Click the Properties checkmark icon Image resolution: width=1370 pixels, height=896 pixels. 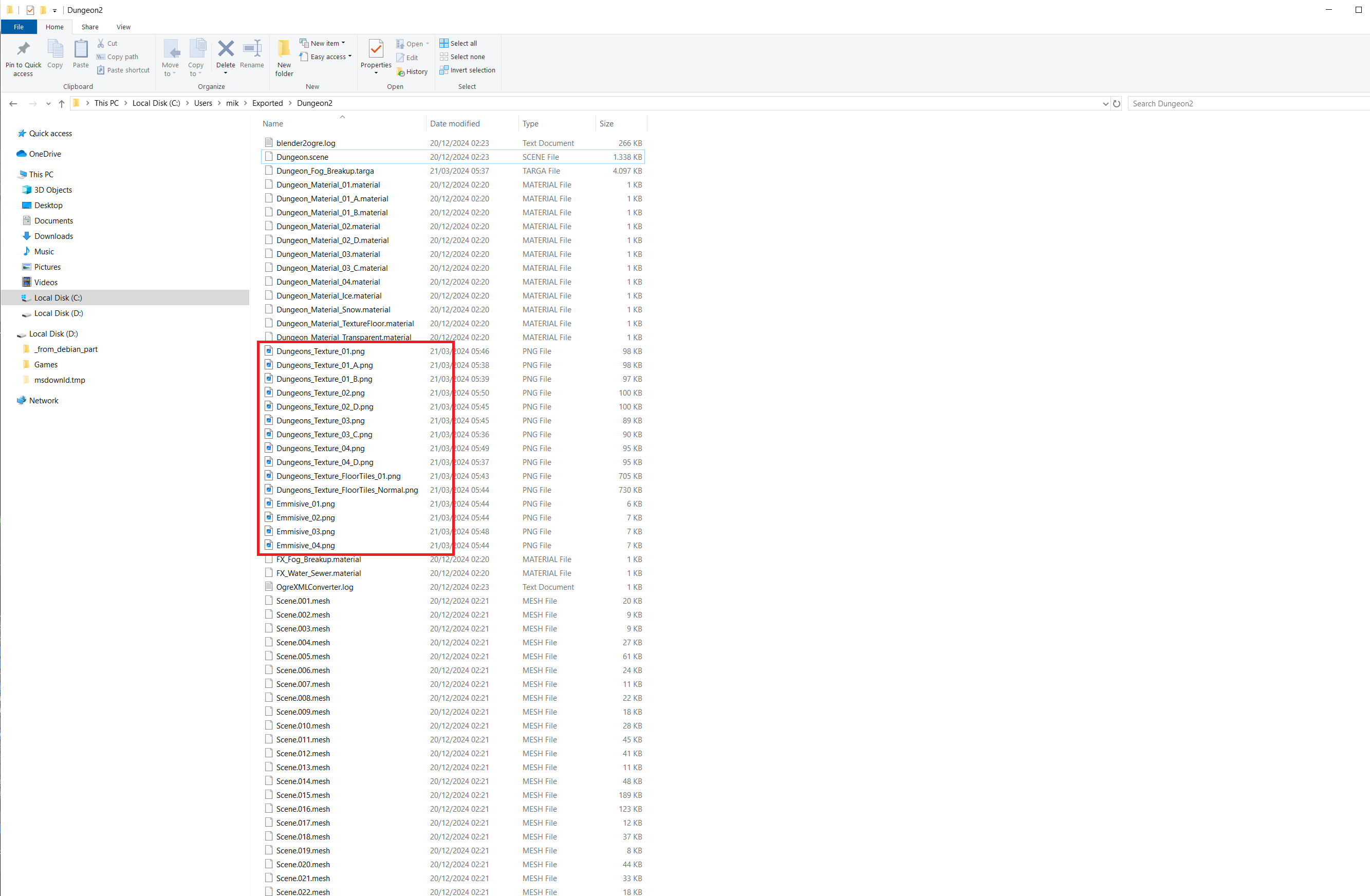(376, 49)
